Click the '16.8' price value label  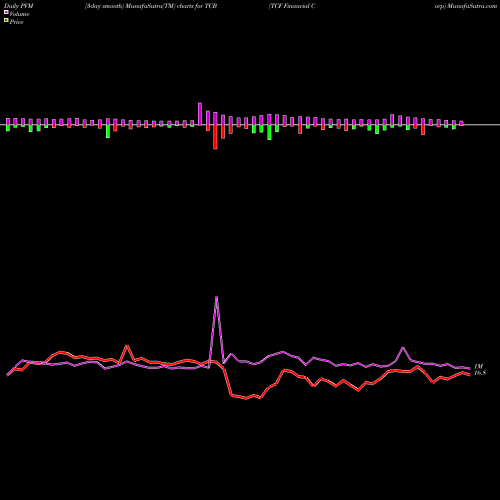click(x=480, y=373)
